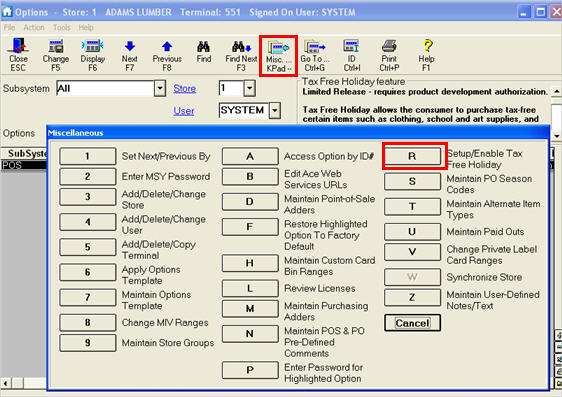Open Find binoculars tool

click(x=204, y=51)
